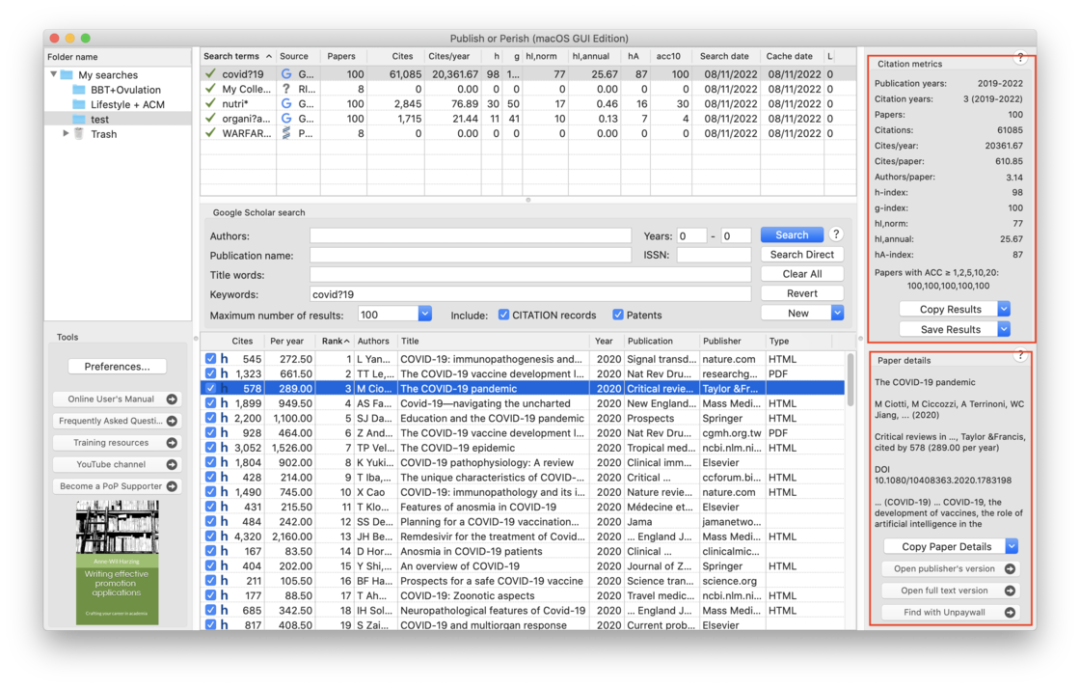Uncheck the checkbox for An overview of COVID-19
The width and height of the screenshot is (1080, 688).
click(210, 566)
